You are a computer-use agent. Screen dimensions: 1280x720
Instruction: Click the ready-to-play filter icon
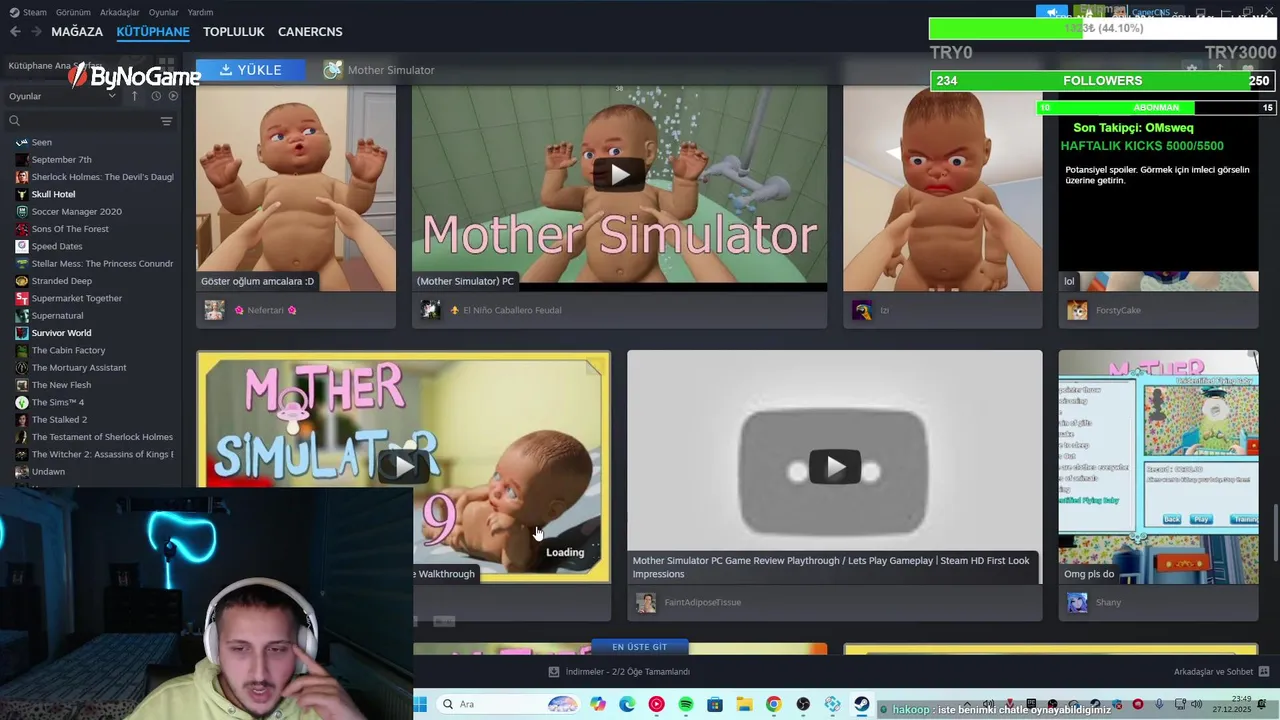[173, 96]
